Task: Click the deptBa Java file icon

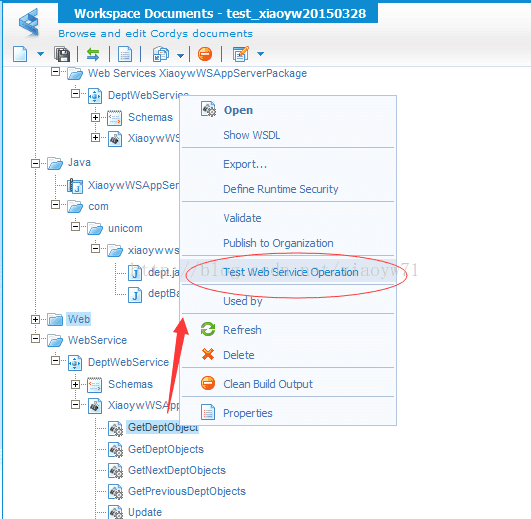Action: point(135,295)
